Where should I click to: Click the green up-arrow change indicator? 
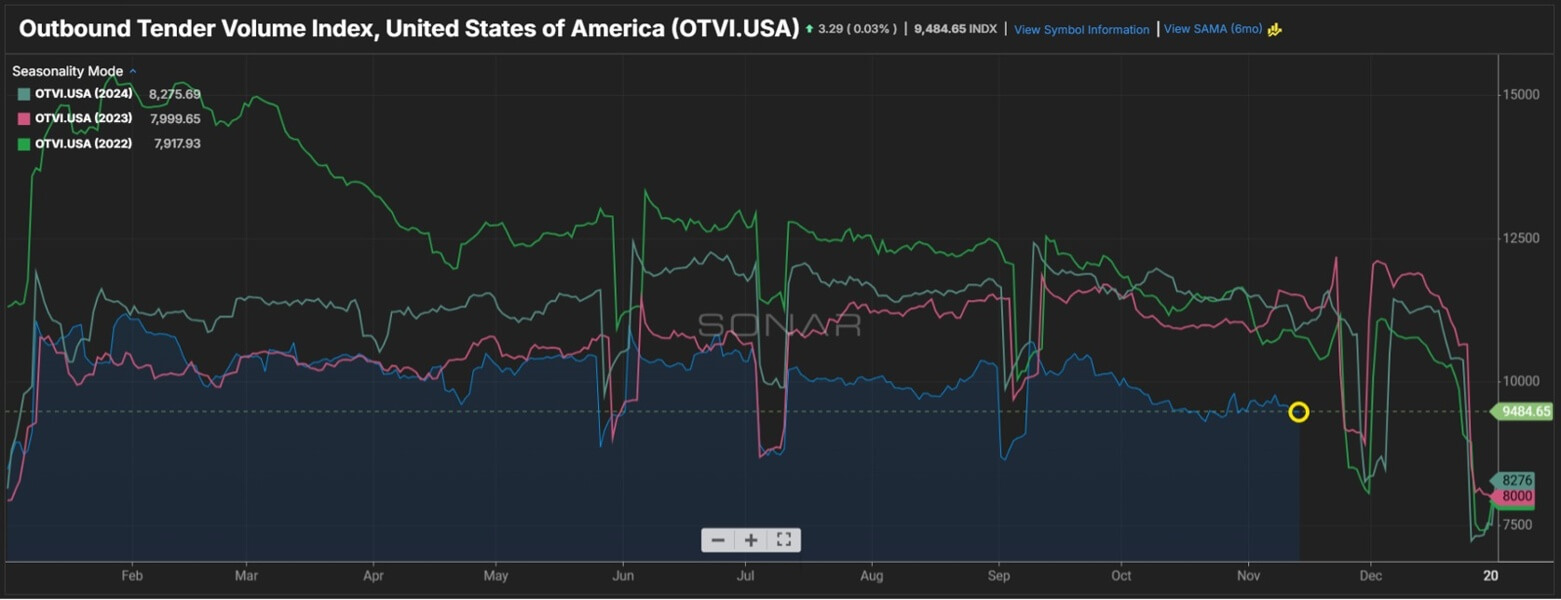coord(808,29)
